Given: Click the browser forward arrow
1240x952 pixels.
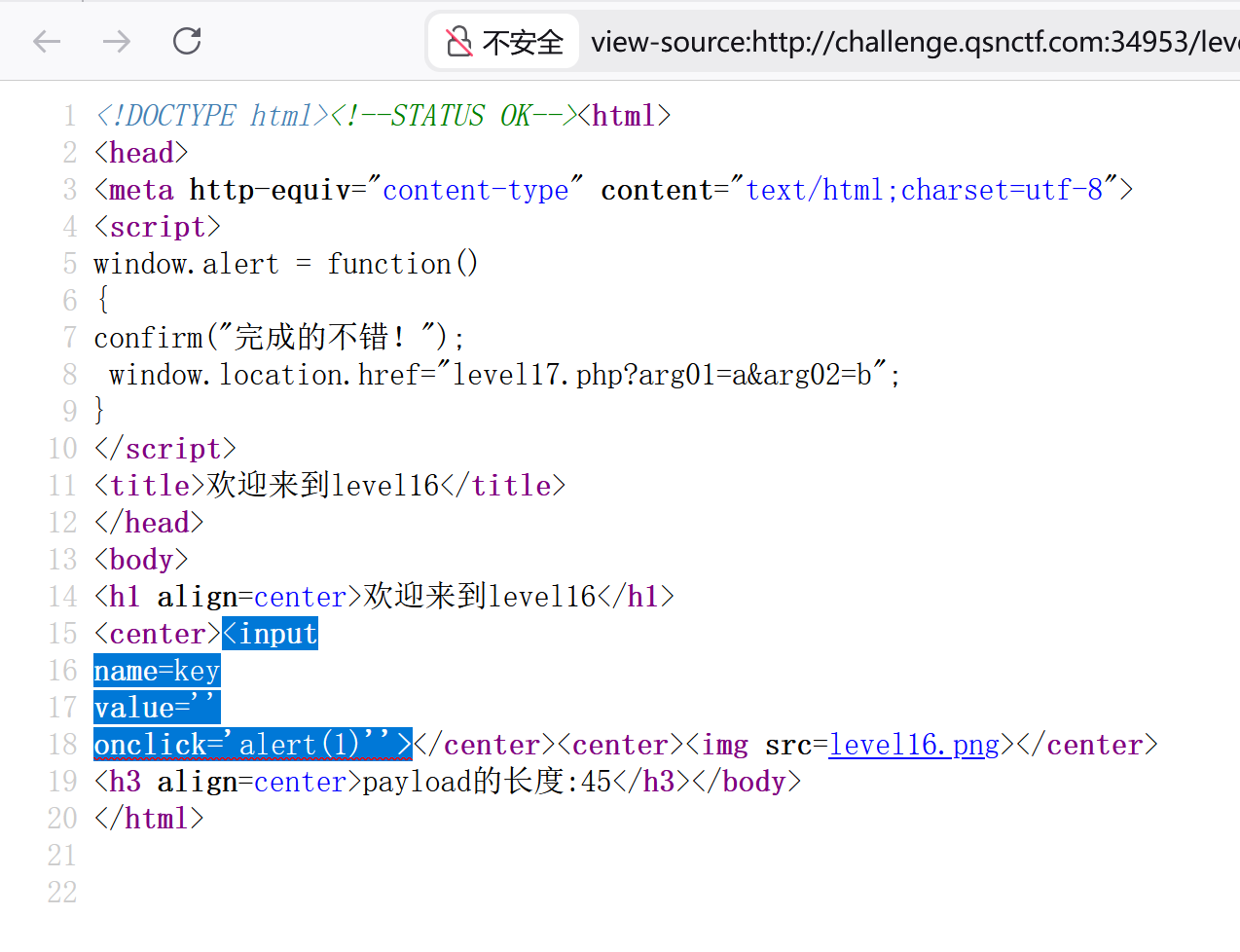Looking at the screenshot, I should (x=117, y=41).
